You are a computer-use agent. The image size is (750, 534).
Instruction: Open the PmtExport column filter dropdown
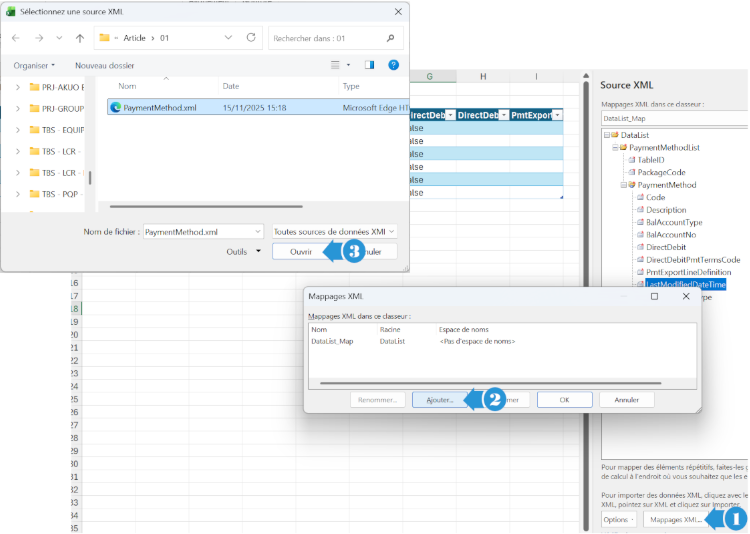557,116
